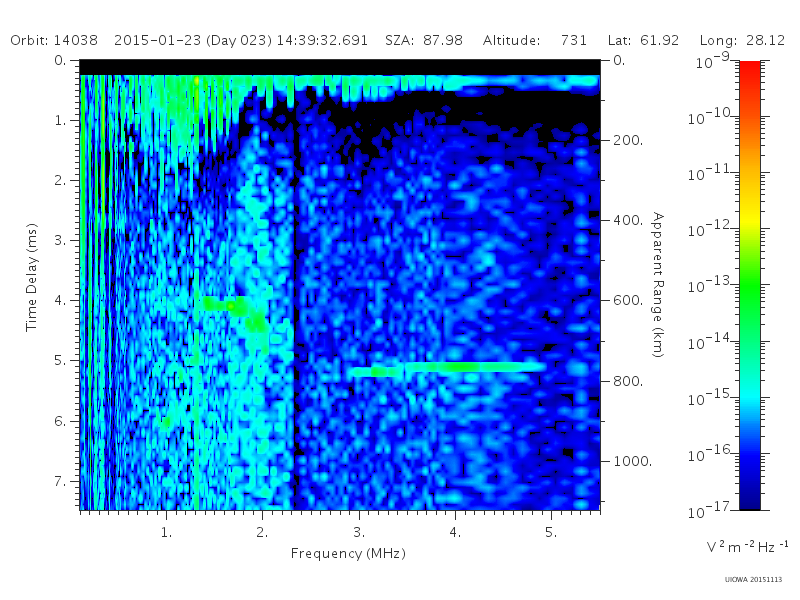Click the 'Altitude: 731' header value

(x=535, y=40)
